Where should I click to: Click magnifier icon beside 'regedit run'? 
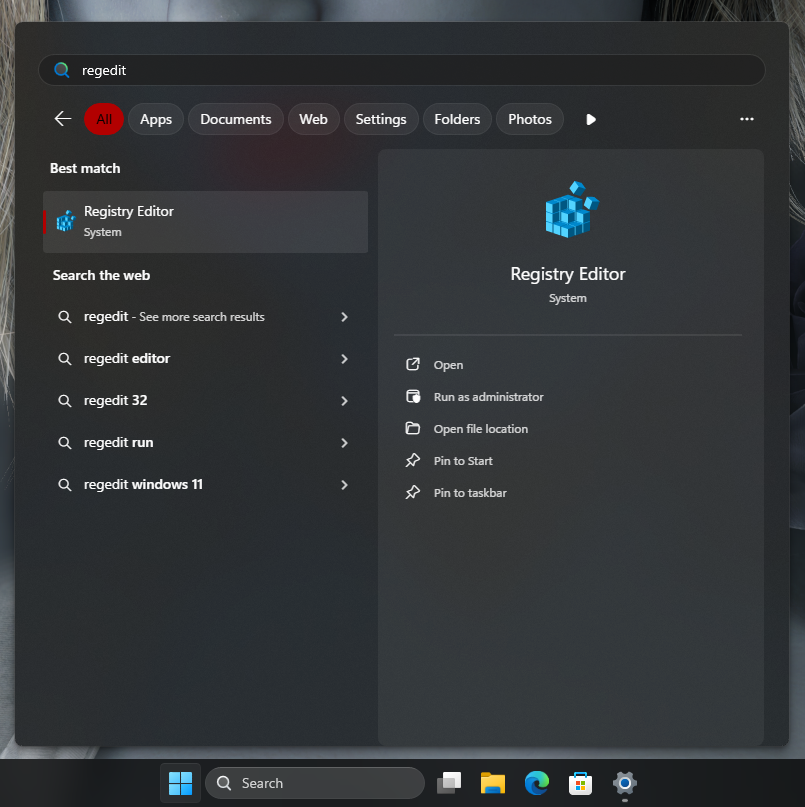64,443
